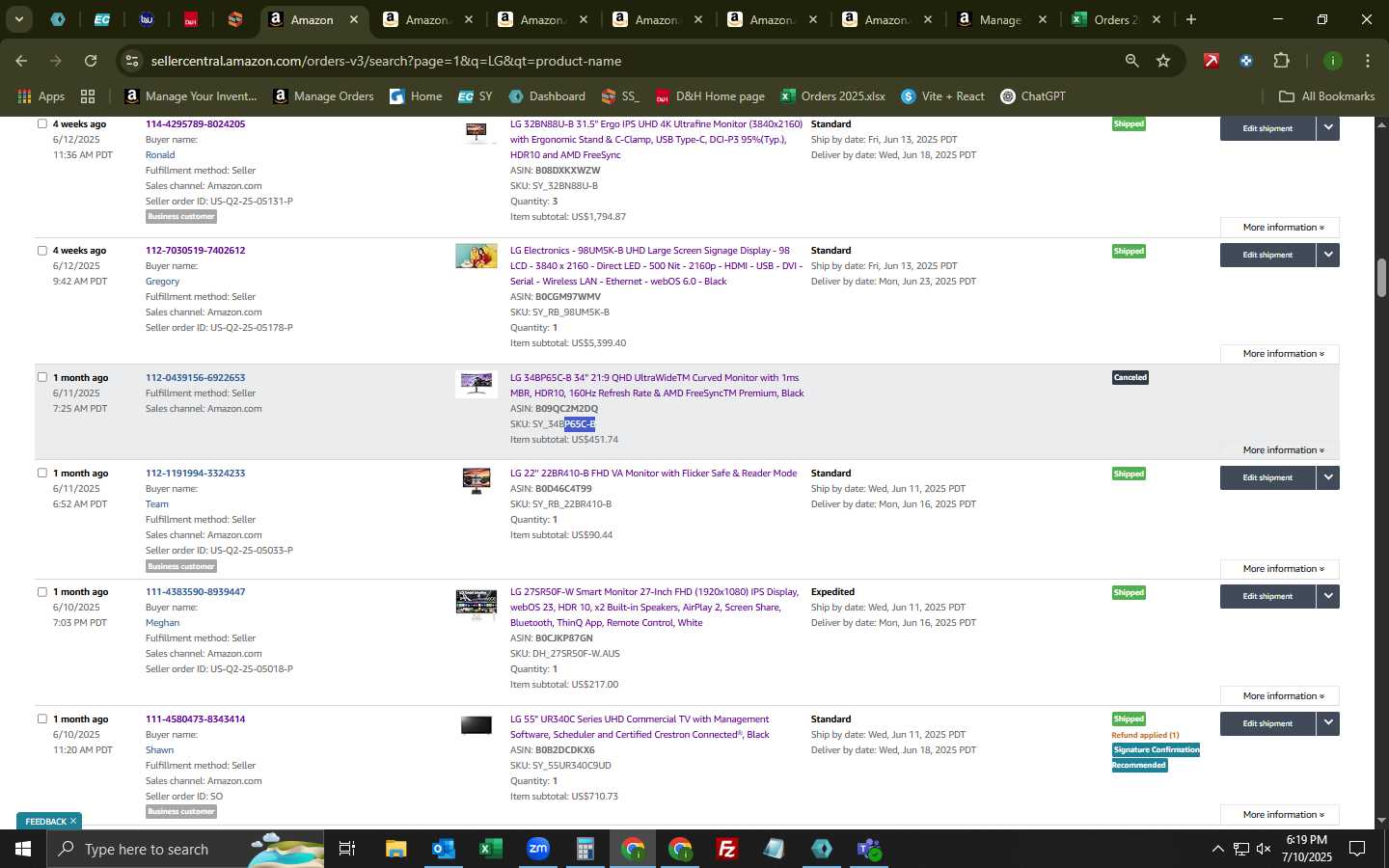1389x868 pixels.
Task: Open Chrome three-dot menu
Action: tap(1367, 61)
